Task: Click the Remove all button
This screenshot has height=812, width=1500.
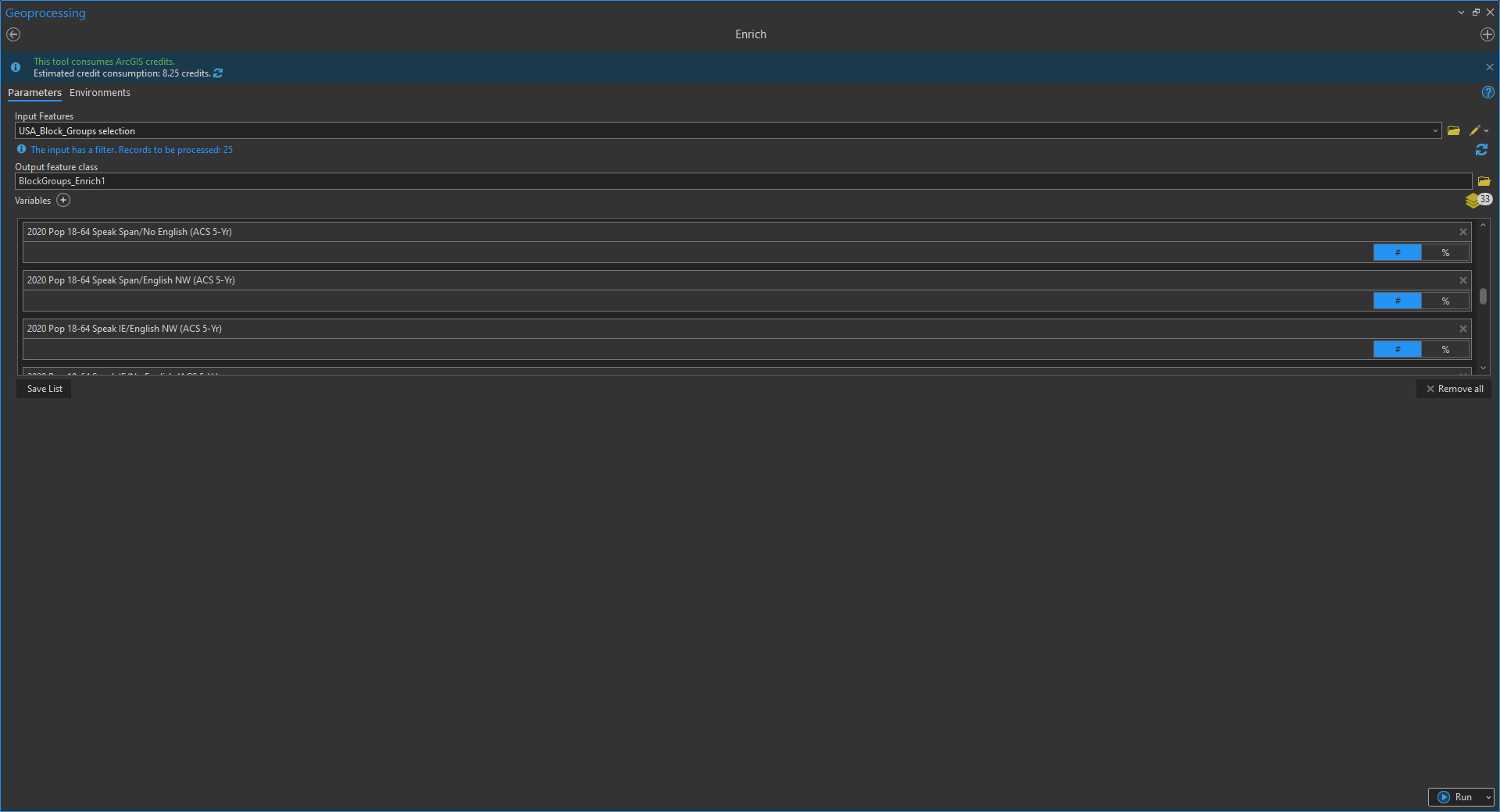Action: pos(1454,389)
